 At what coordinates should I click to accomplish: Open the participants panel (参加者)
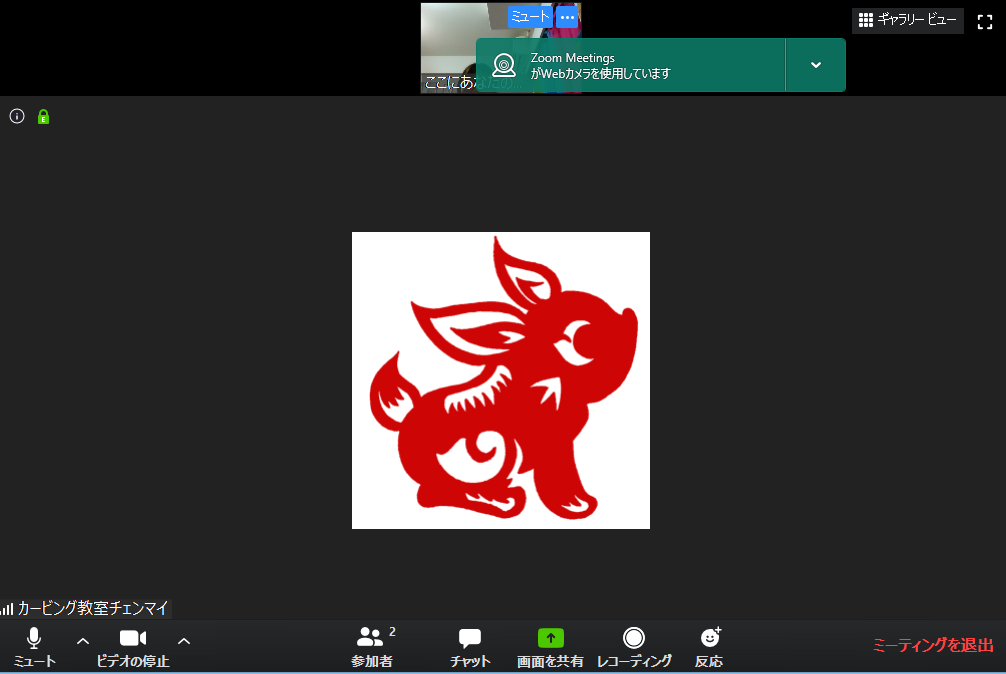373,646
